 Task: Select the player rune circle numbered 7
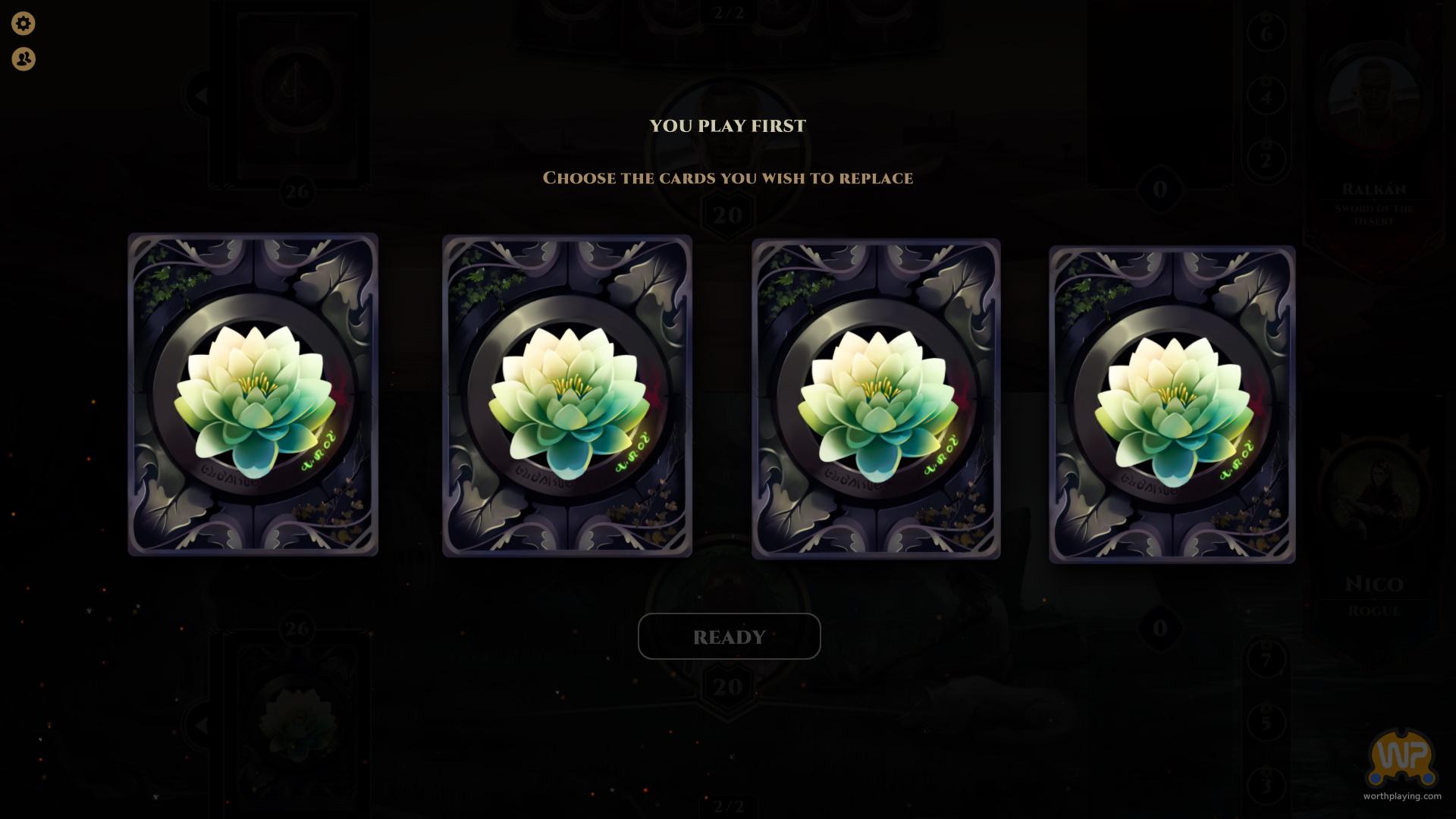[x=1266, y=659]
